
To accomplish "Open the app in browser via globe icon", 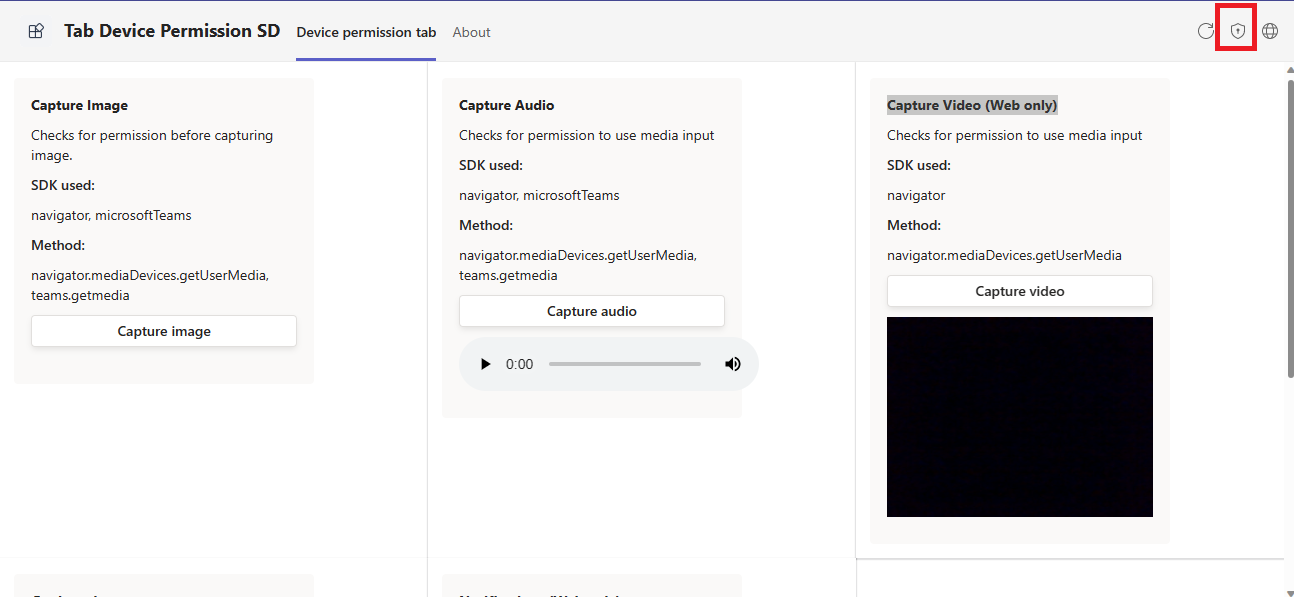I will [1269, 31].
